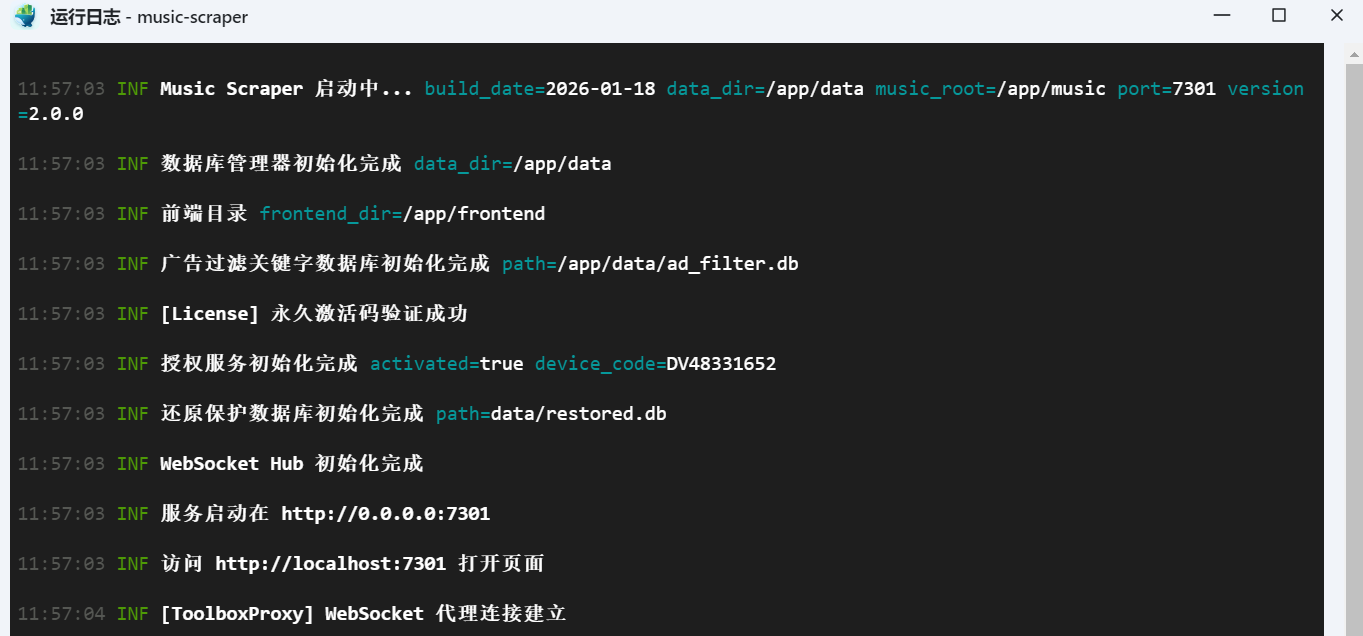Image resolution: width=1363 pixels, height=636 pixels.
Task: Click the data/restored.db path text
Action: [x=578, y=414]
